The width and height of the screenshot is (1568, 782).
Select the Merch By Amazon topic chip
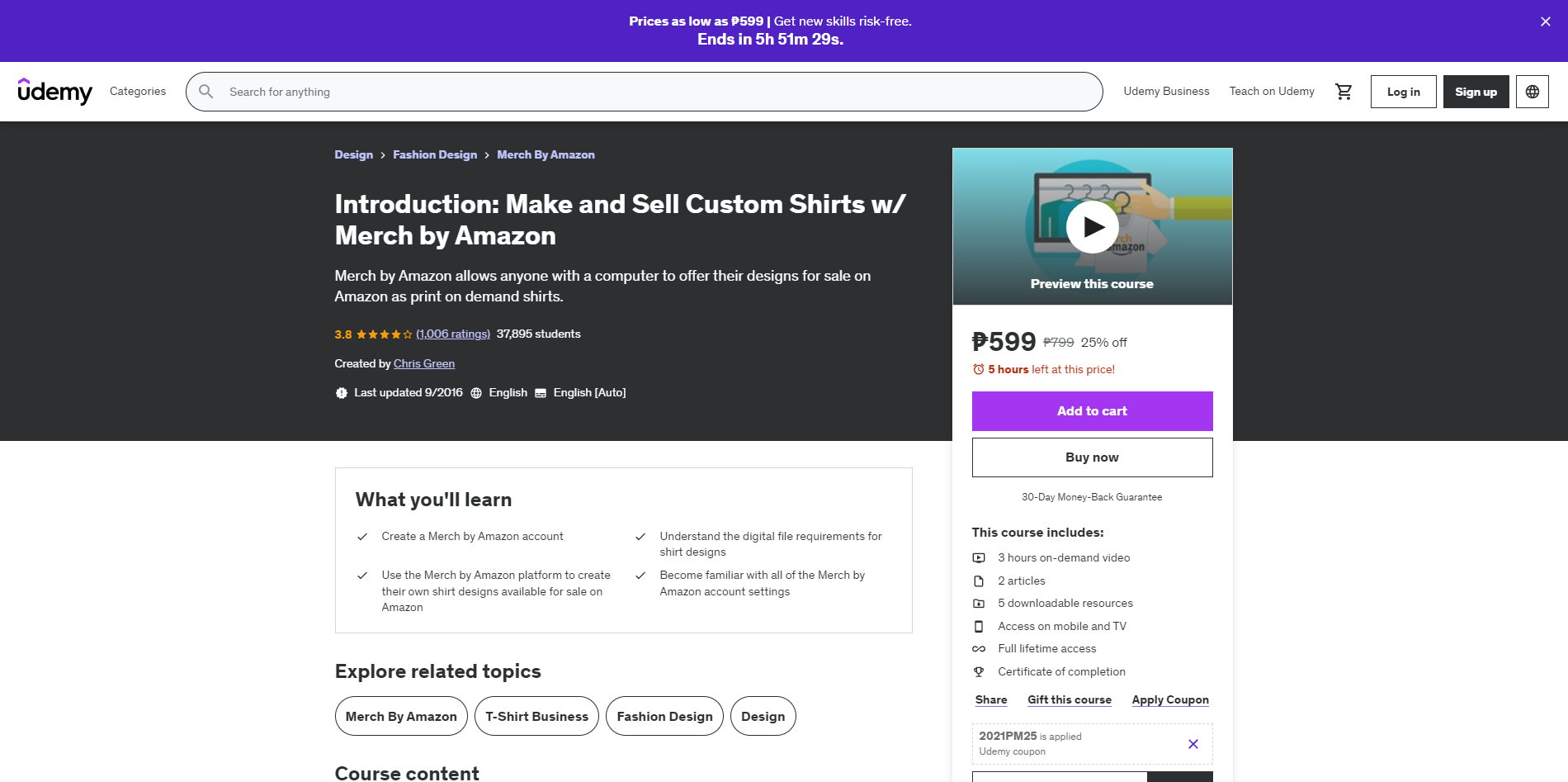coord(401,716)
